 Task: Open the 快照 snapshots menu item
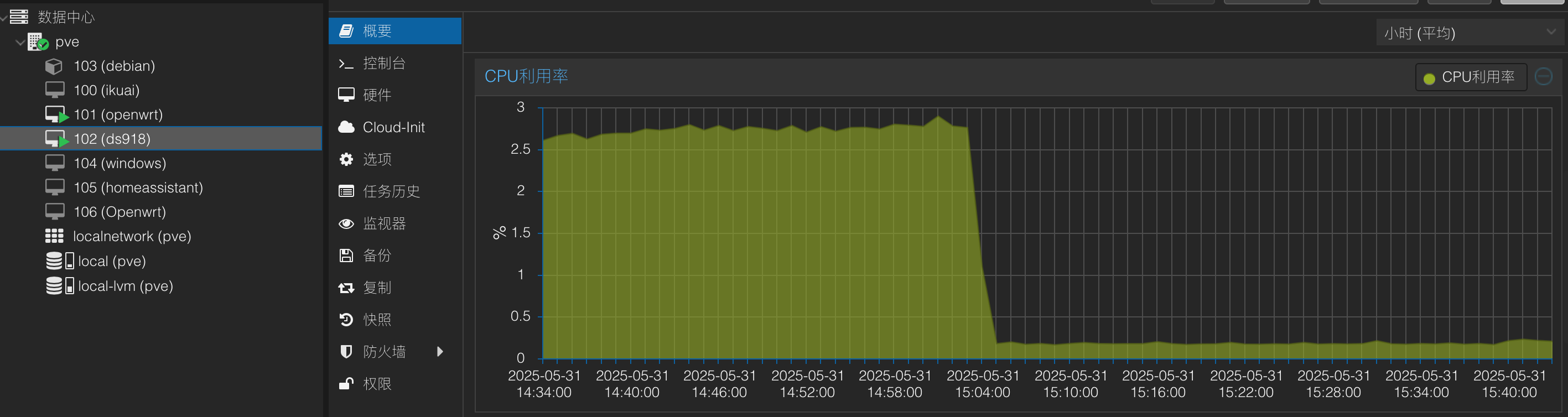(x=395, y=320)
